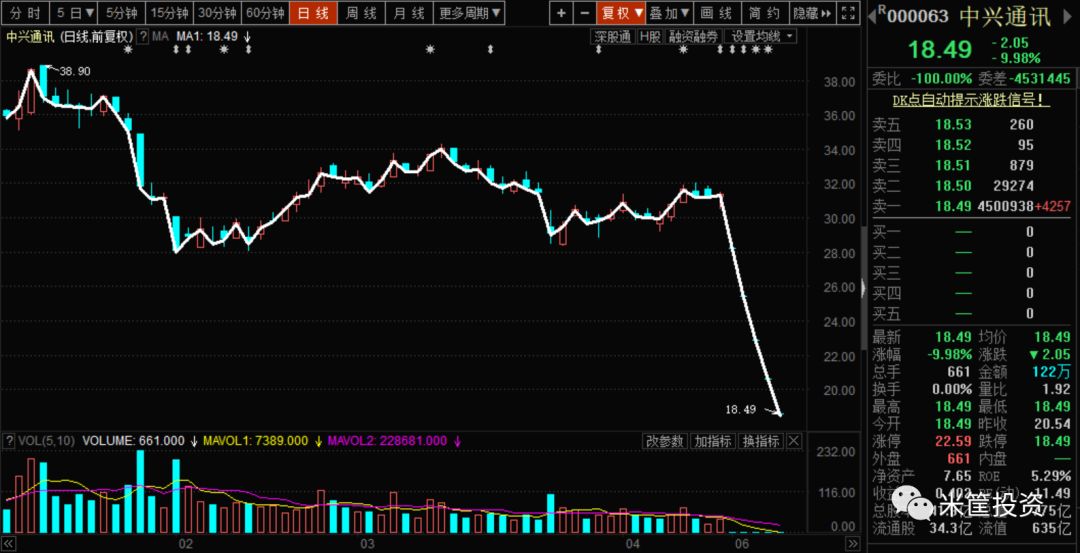
Task: Click the 融资融券 margin tag button
Action: click(x=694, y=36)
